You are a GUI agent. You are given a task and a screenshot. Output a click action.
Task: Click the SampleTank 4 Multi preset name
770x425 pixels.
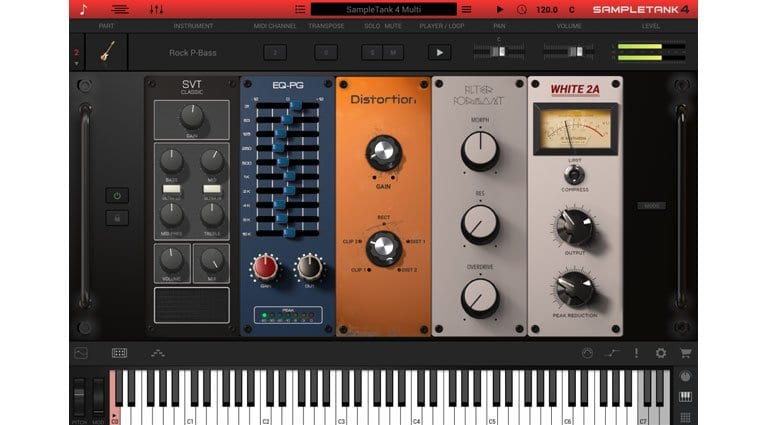tap(384, 9)
